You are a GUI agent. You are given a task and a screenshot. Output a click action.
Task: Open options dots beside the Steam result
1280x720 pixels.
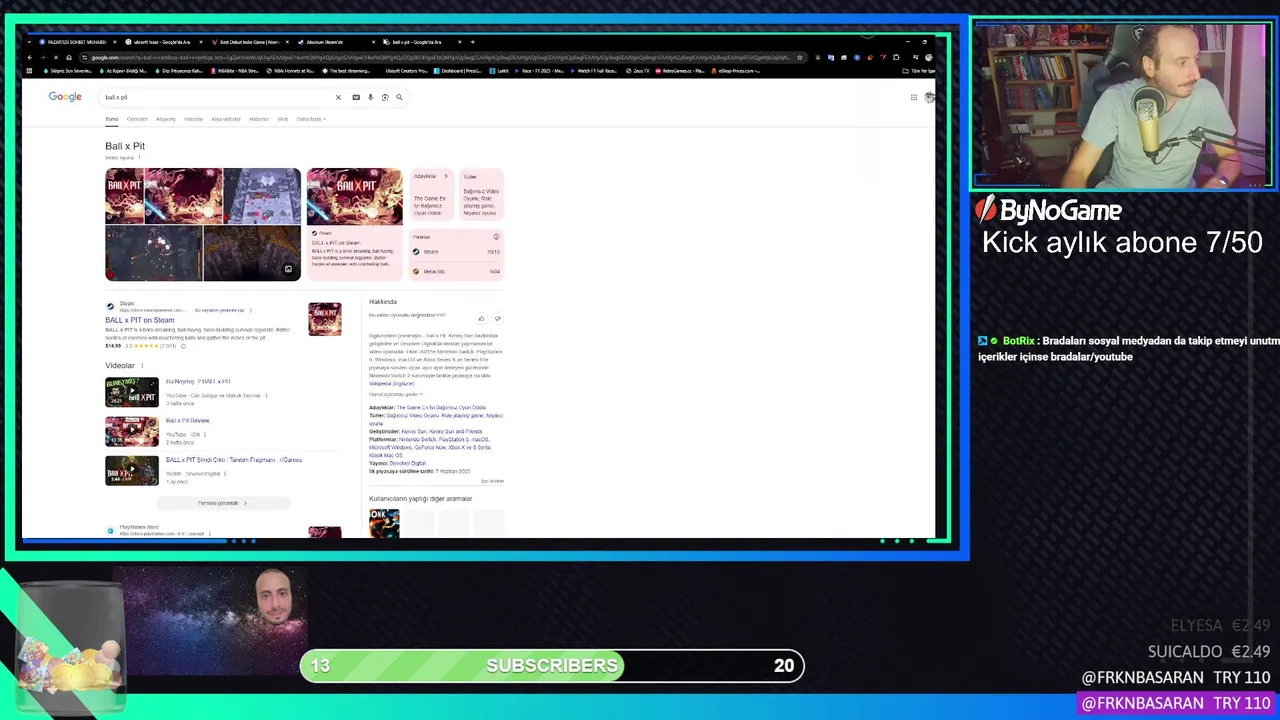tap(250, 310)
